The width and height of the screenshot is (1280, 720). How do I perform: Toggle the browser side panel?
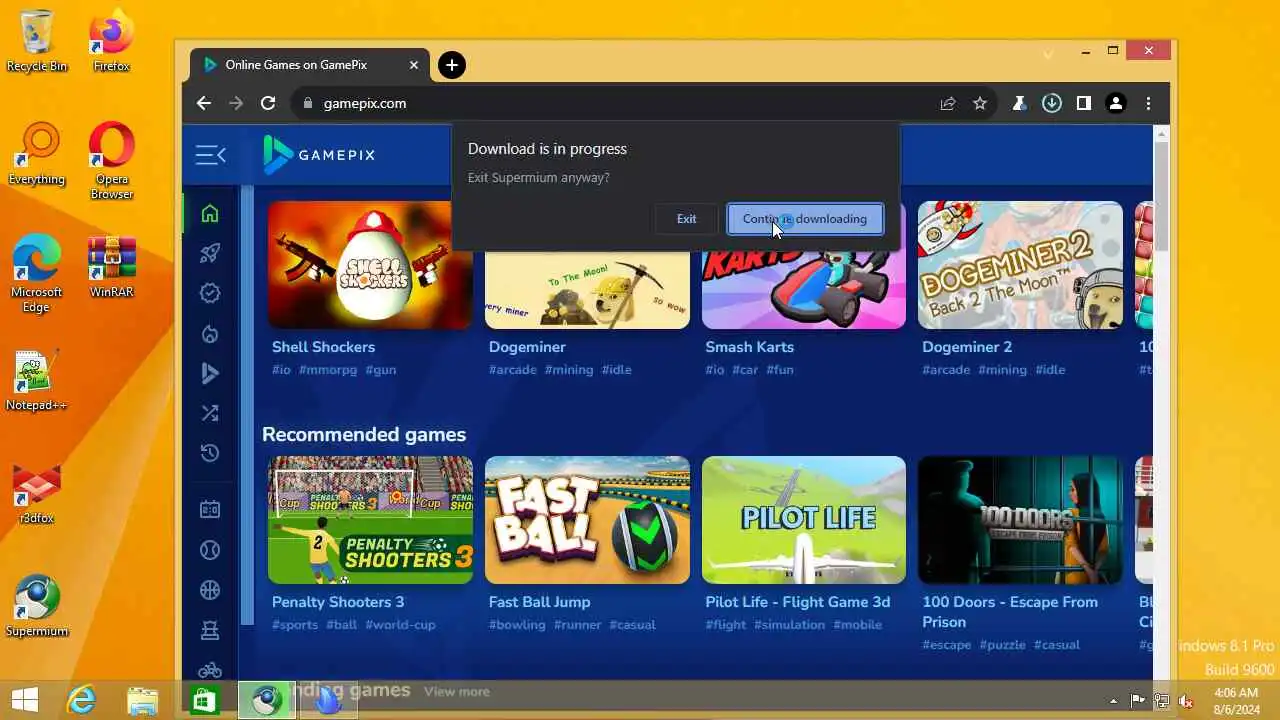point(1083,103)
